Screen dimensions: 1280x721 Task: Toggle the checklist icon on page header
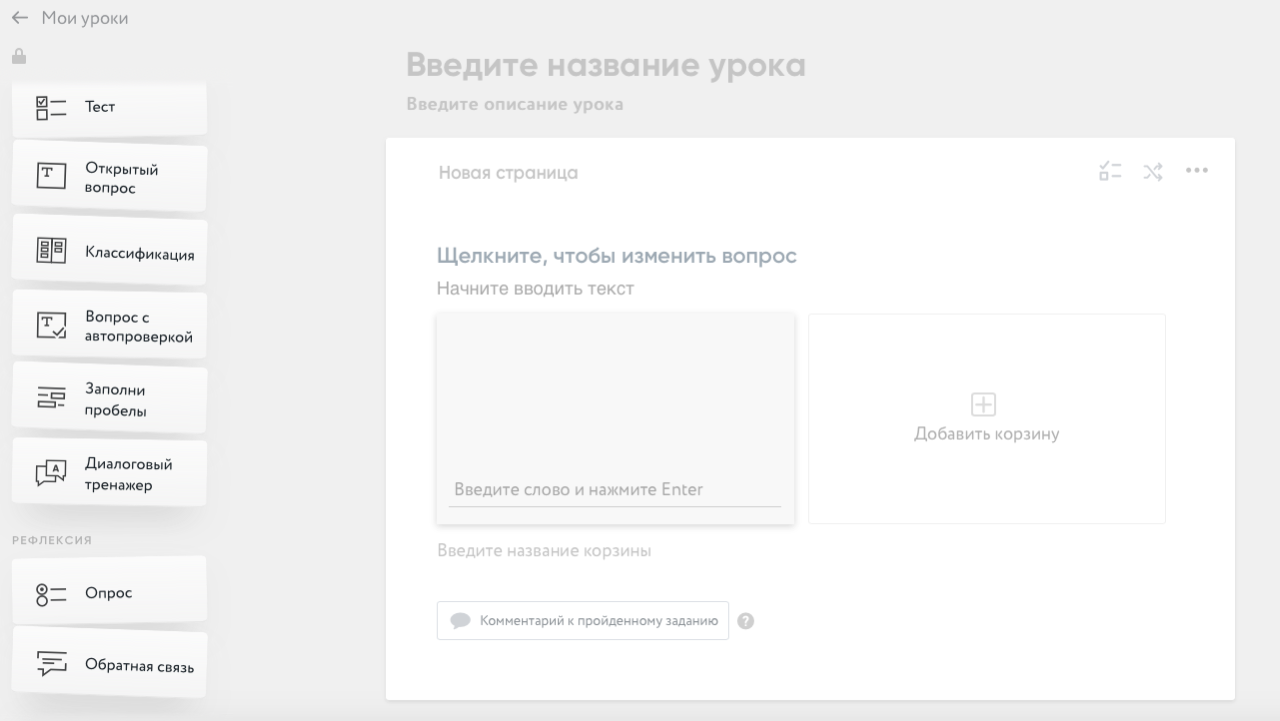coord(1110,171)
